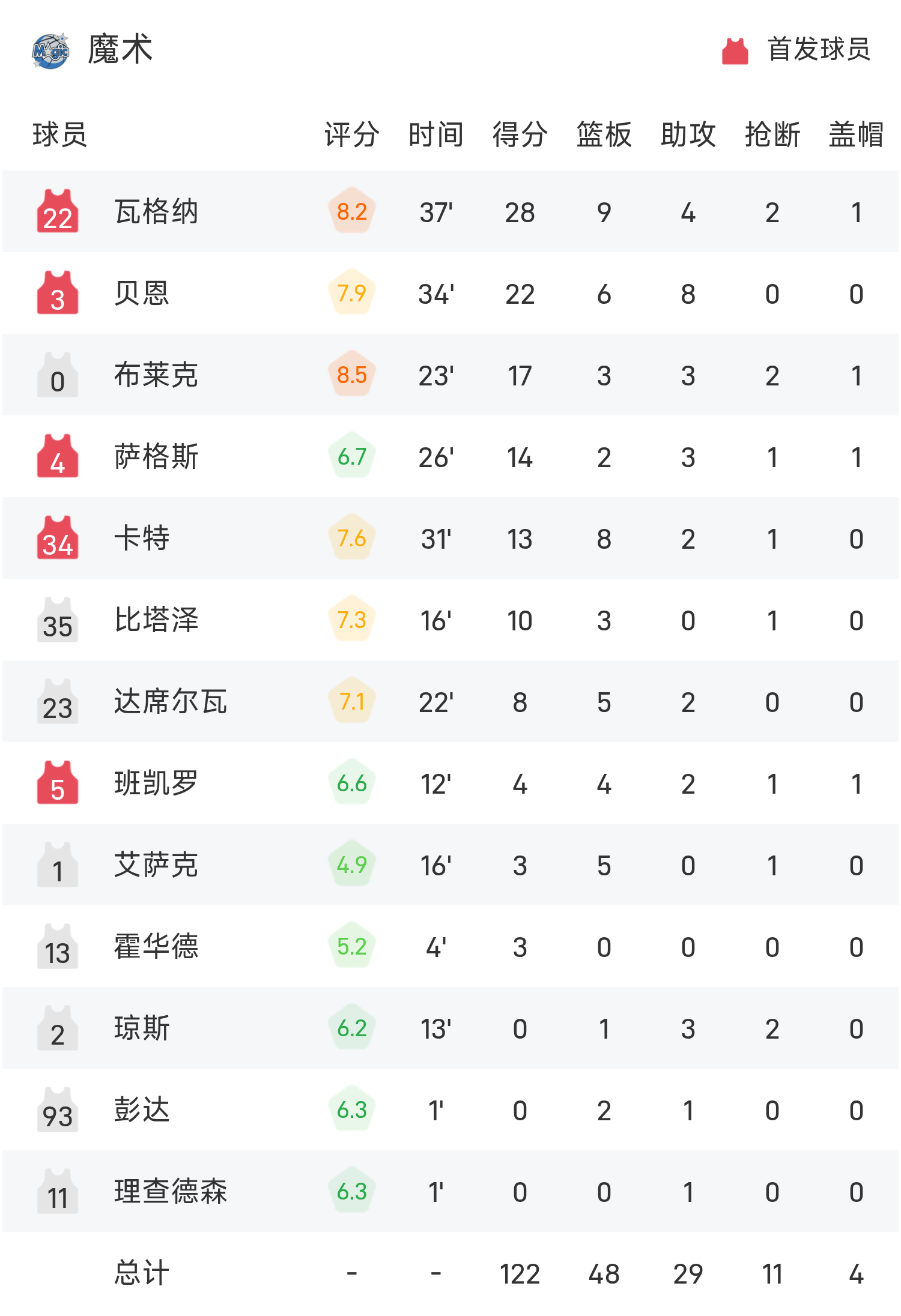Tap the gray number 93 jersey icon
The image size is (901, 1316).
point(58,1109)
